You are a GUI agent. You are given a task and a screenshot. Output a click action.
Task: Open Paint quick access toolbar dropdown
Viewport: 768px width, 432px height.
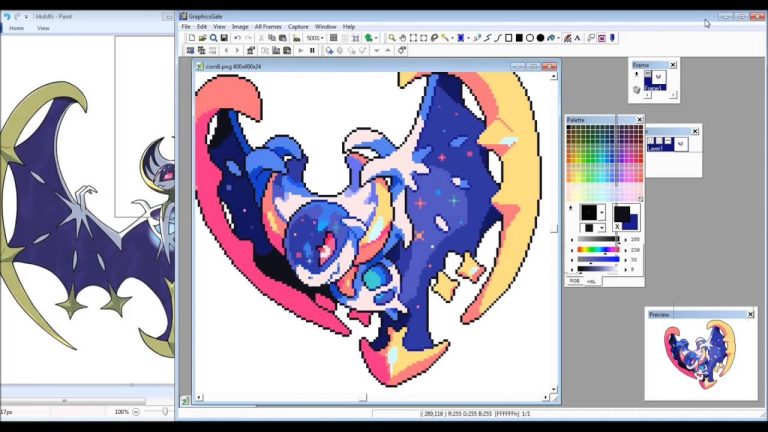click(26, 17)
